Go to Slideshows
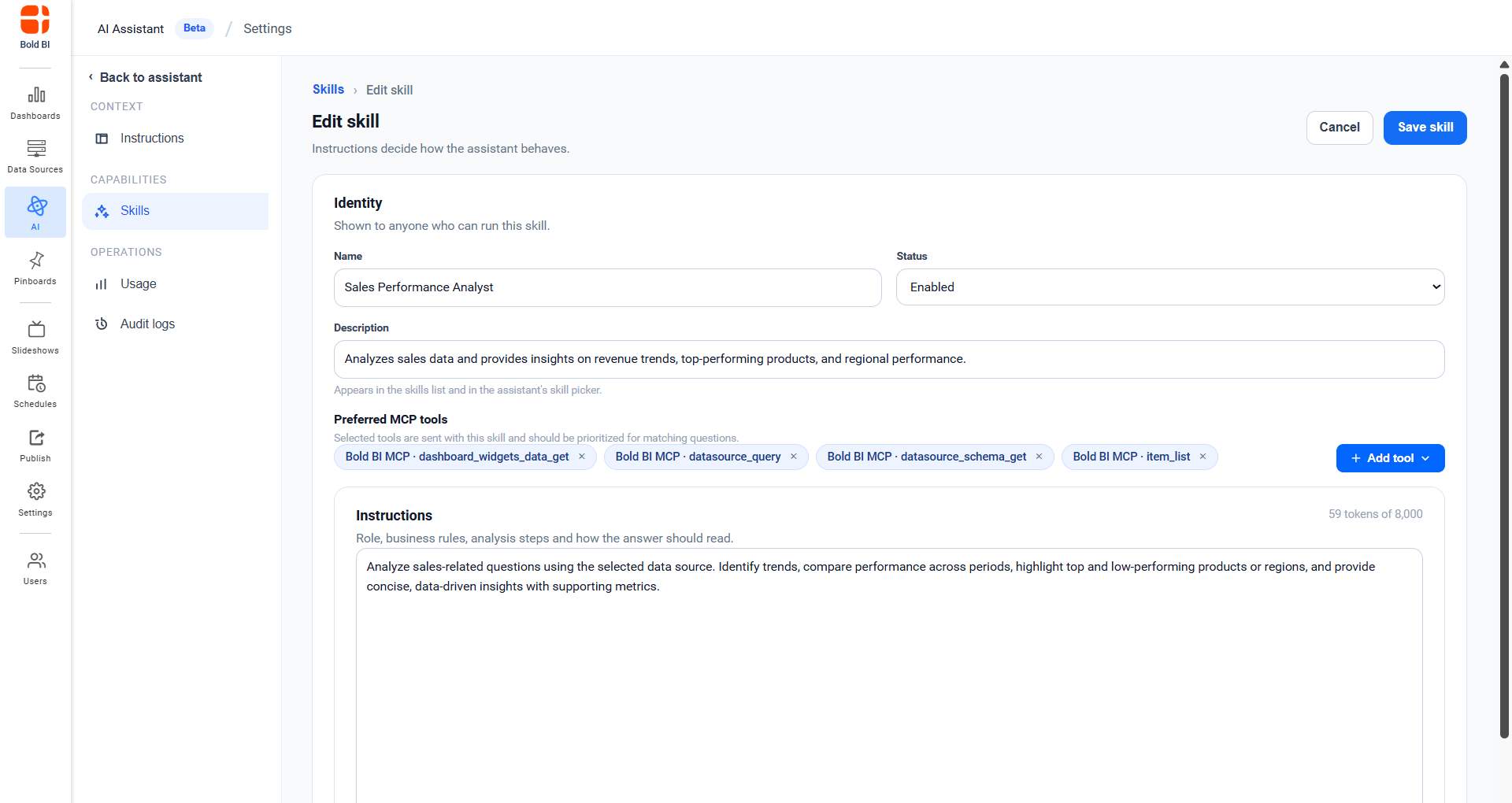1512x803 pixels. click(35, 338)
